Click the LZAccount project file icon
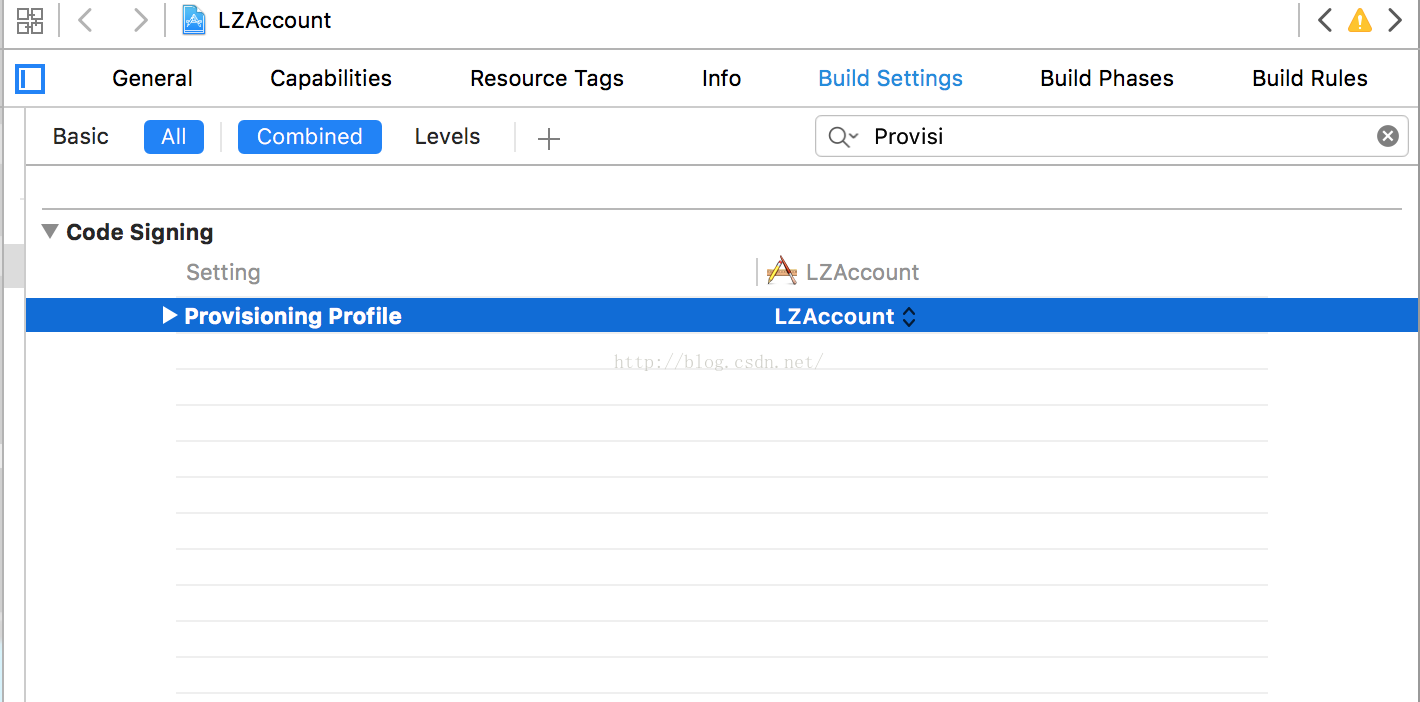 194,20
